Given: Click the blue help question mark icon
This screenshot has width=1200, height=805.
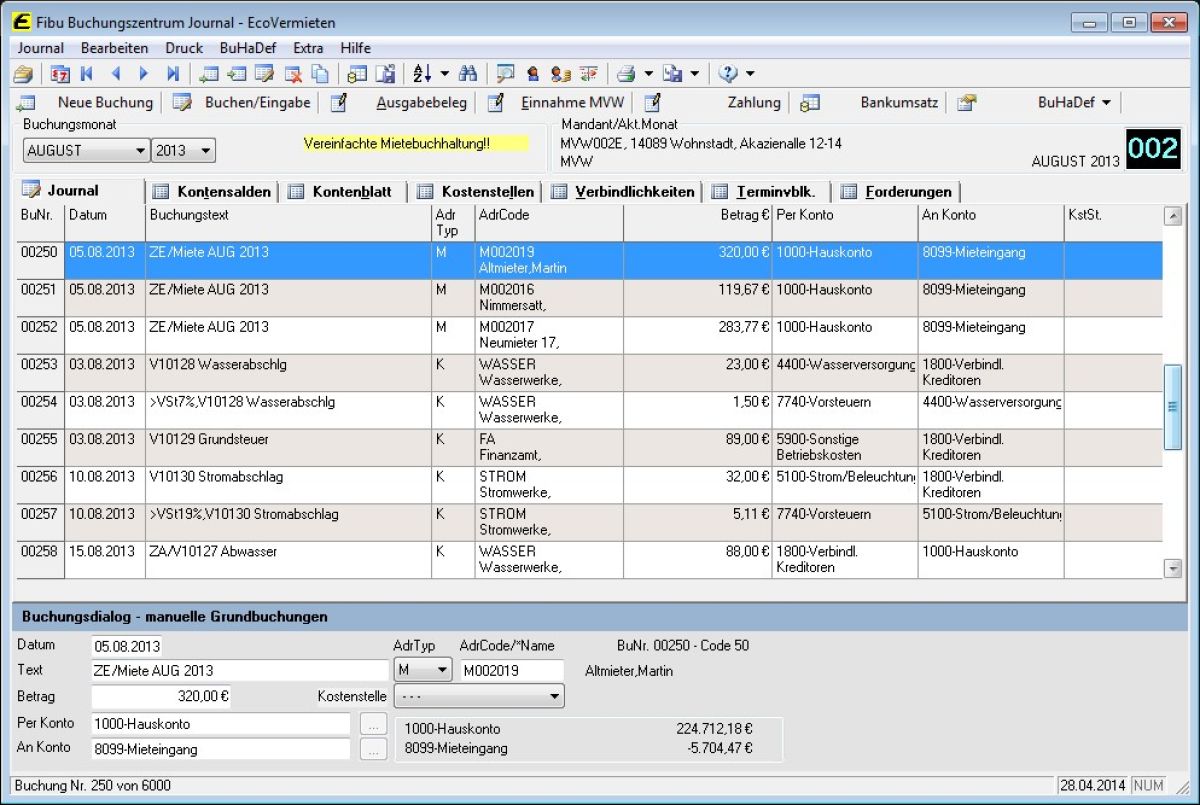Looking at the screenshot, I should (728, 73).
